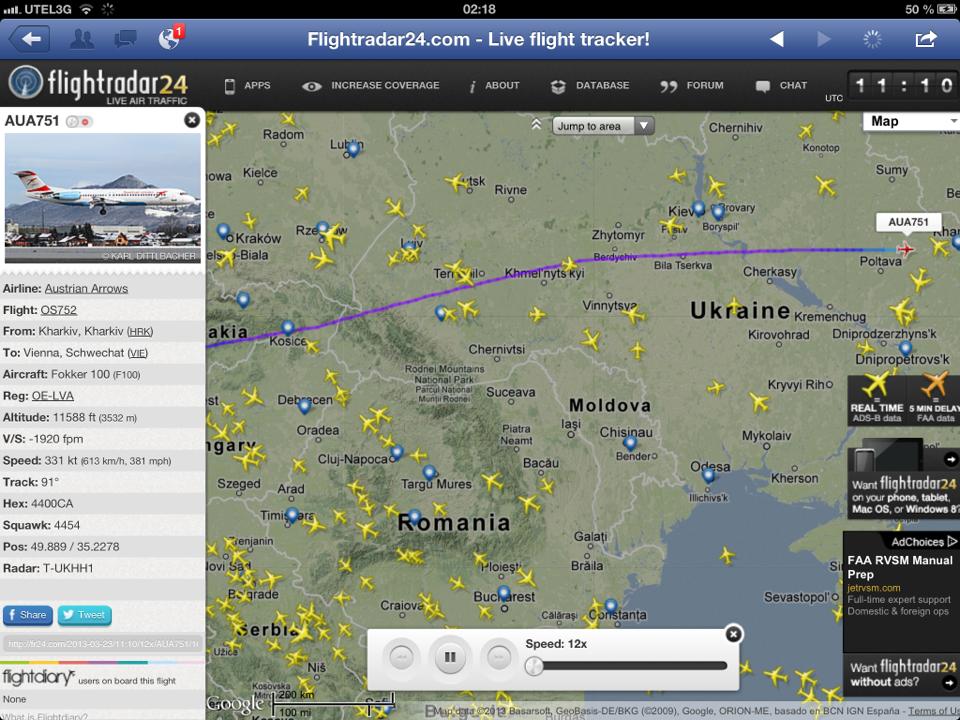Open the DATABASE menu item
This screenshot has width=960, height=720.
click(x=589, y=86)
